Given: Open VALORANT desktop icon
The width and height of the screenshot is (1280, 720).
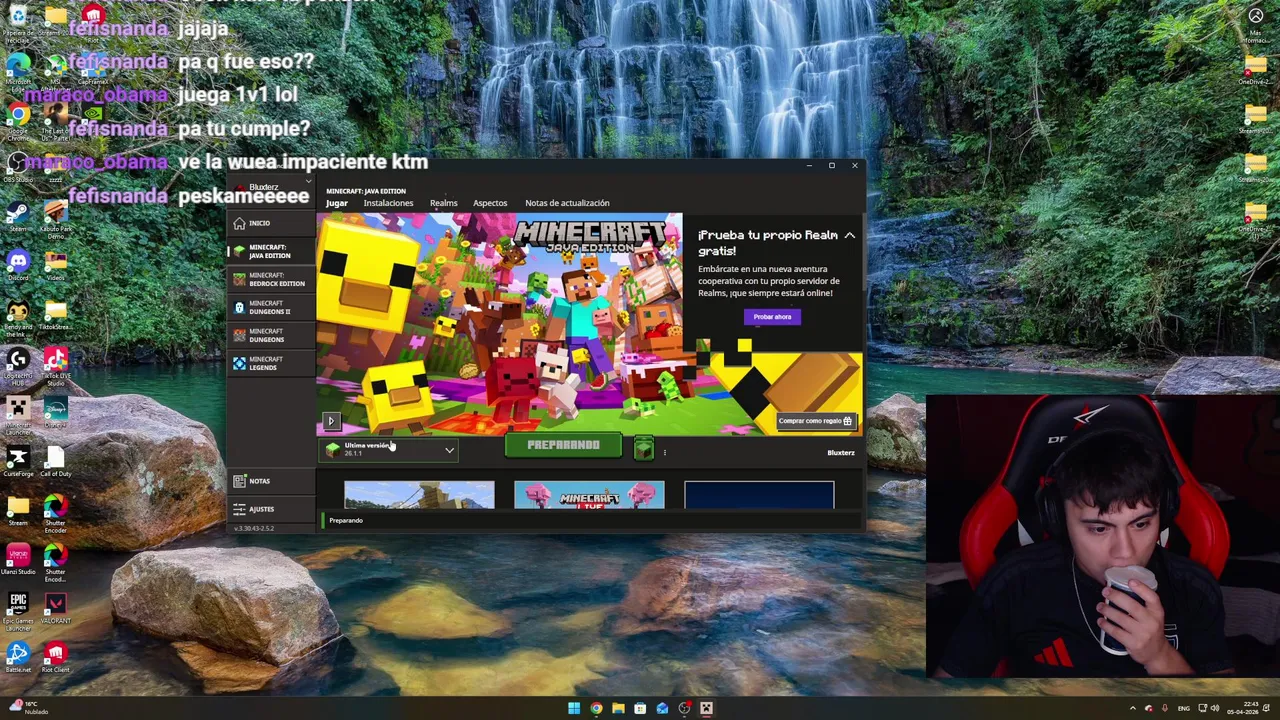Looking at the screenshot, I should click(55, 609).
